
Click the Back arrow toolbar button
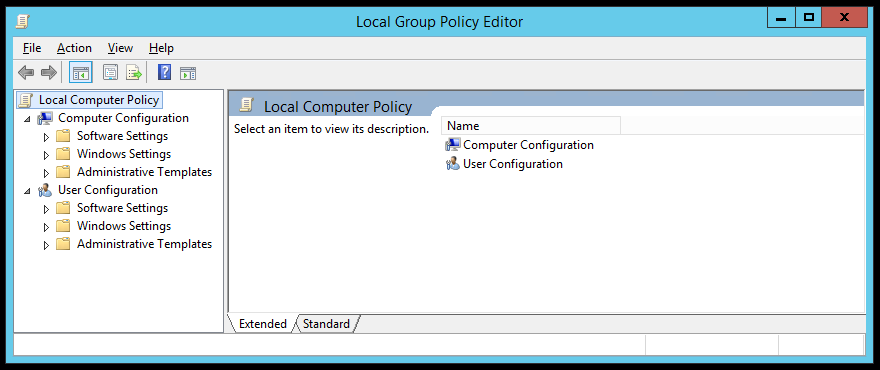26,73
